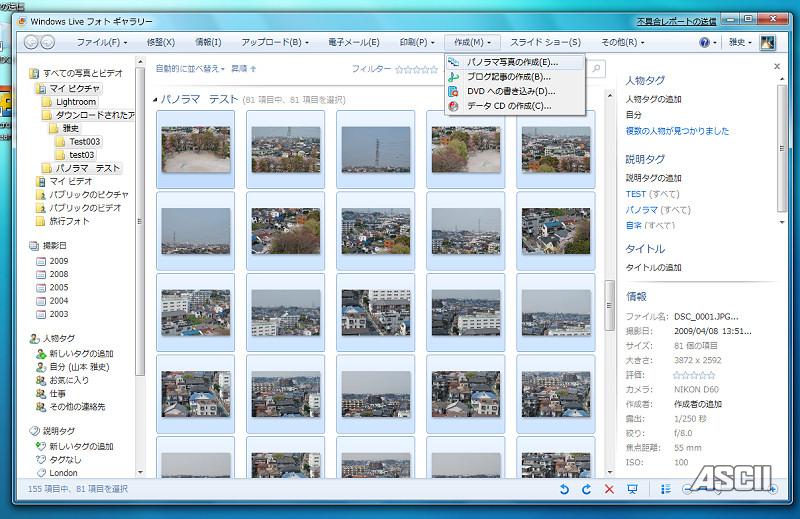
Task: Open the blue help question mark icon
Action: tap(704, 42)
